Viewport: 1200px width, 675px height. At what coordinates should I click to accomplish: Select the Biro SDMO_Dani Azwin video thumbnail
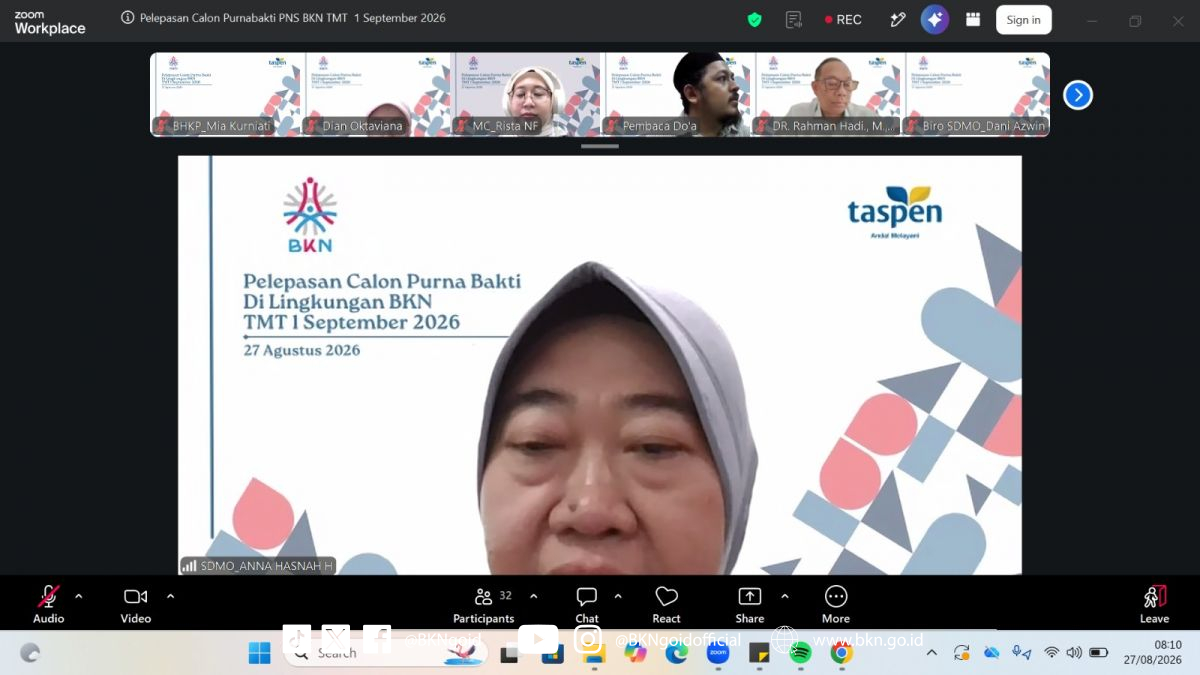976,94
